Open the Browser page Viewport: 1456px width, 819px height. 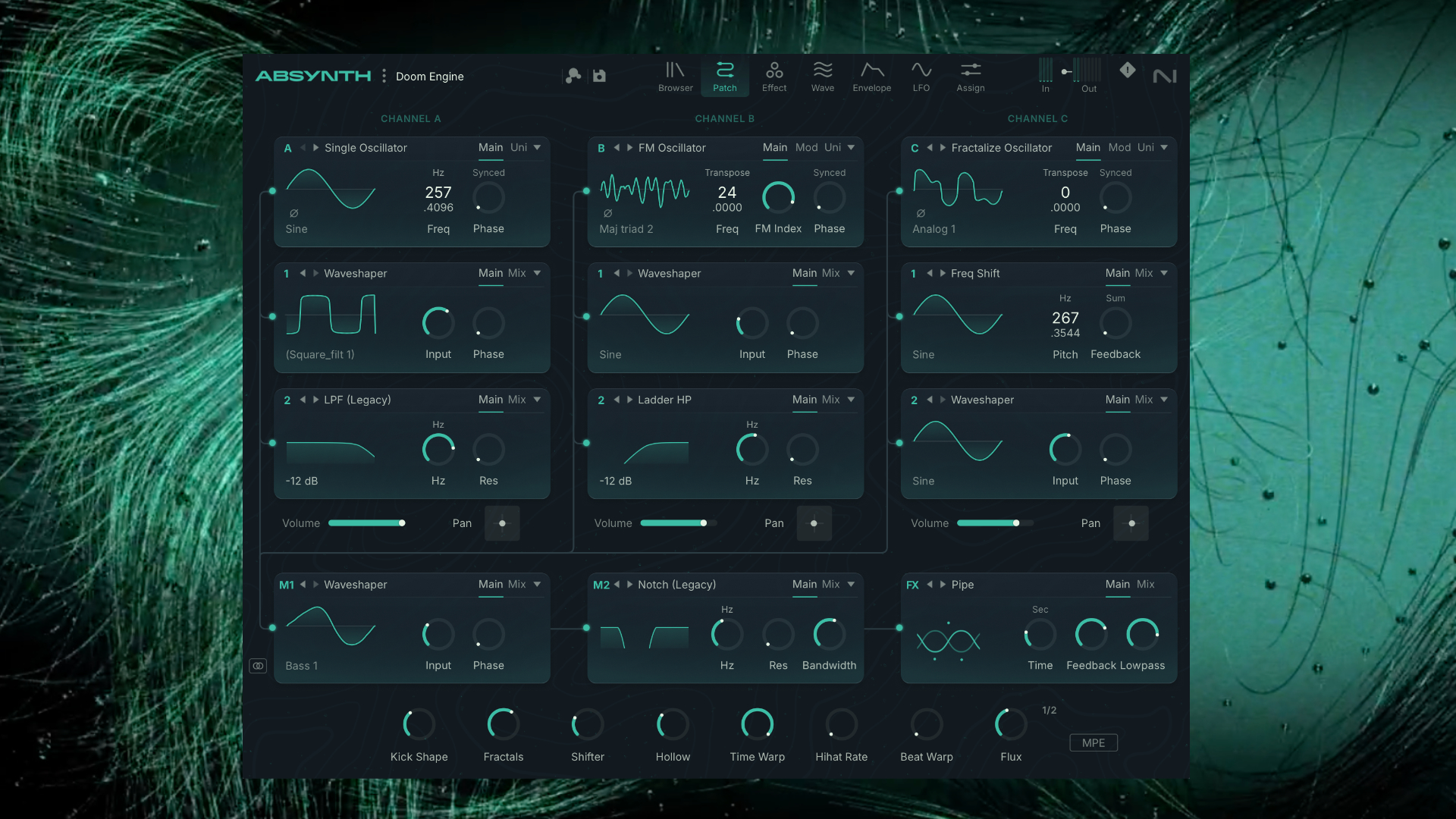[675, 77]
